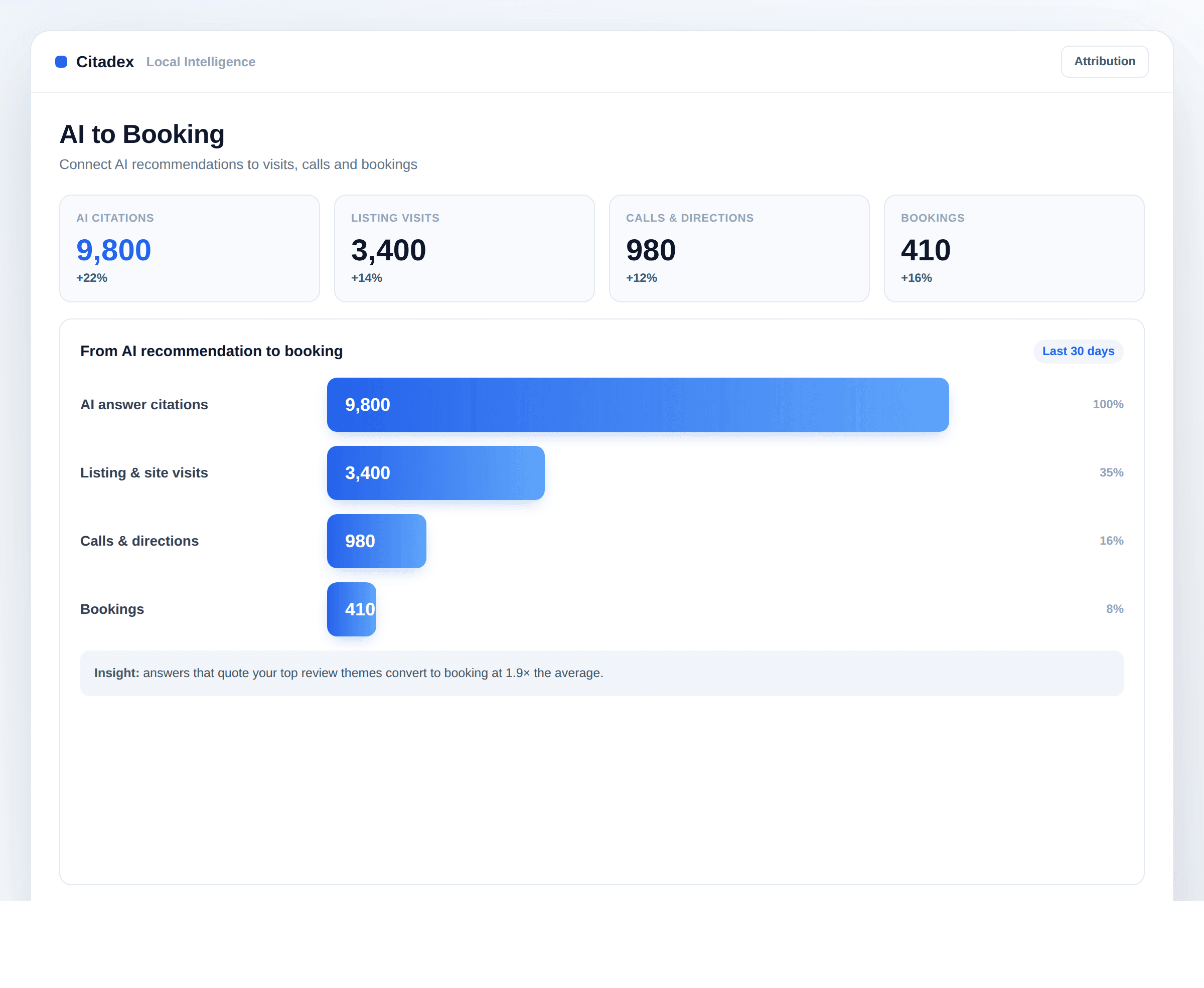Select the AI answer citations row label
1204x988 pixels.
(x=144, y=405)
